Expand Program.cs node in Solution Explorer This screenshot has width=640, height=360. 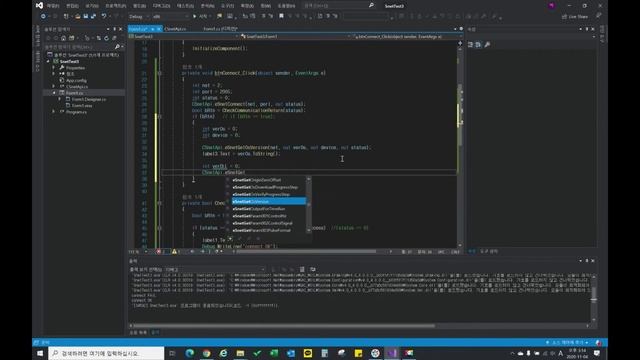coord(53,111)
